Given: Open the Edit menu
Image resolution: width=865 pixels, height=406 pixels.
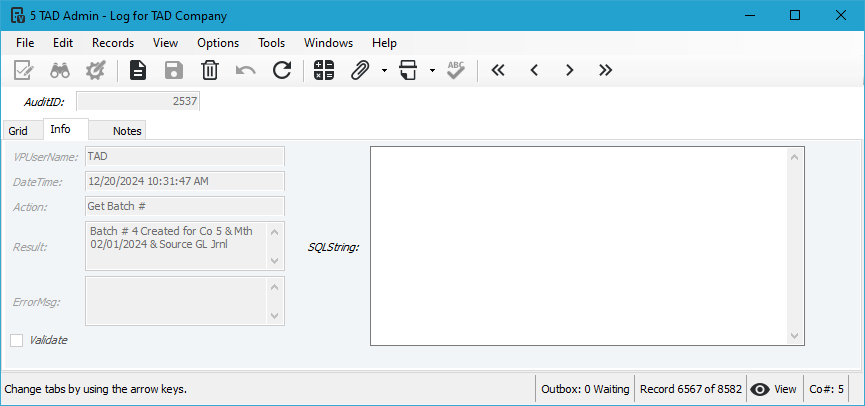Looking at the screenshot, I should (x=63, y=43).
